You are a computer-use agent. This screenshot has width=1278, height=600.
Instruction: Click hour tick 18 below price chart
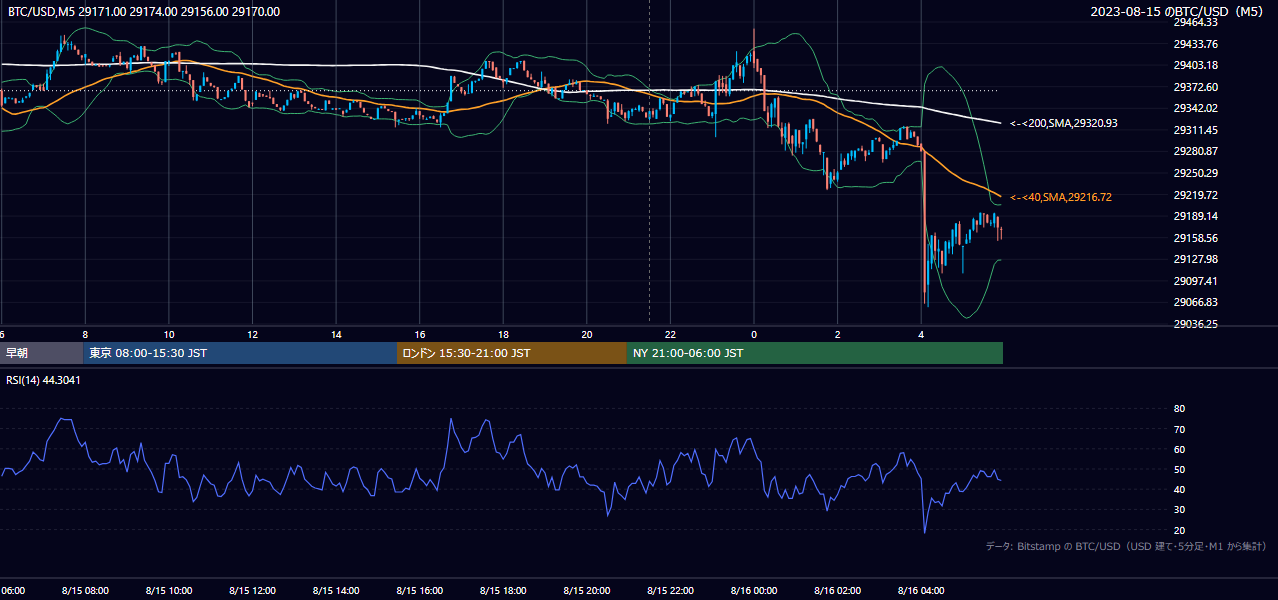504,334
